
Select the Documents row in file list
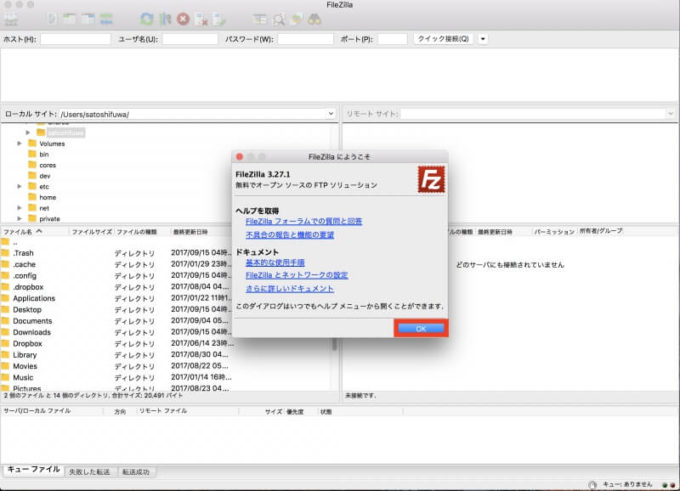(x=117, y=321)
